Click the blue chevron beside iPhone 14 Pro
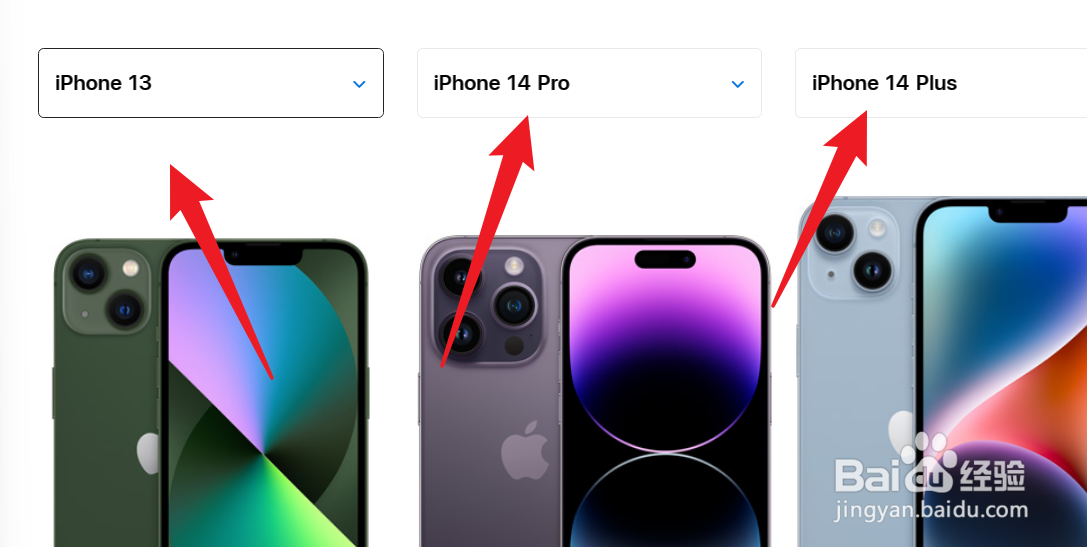The height and width of the screenshot is (547, 1087). pos(738,84)
